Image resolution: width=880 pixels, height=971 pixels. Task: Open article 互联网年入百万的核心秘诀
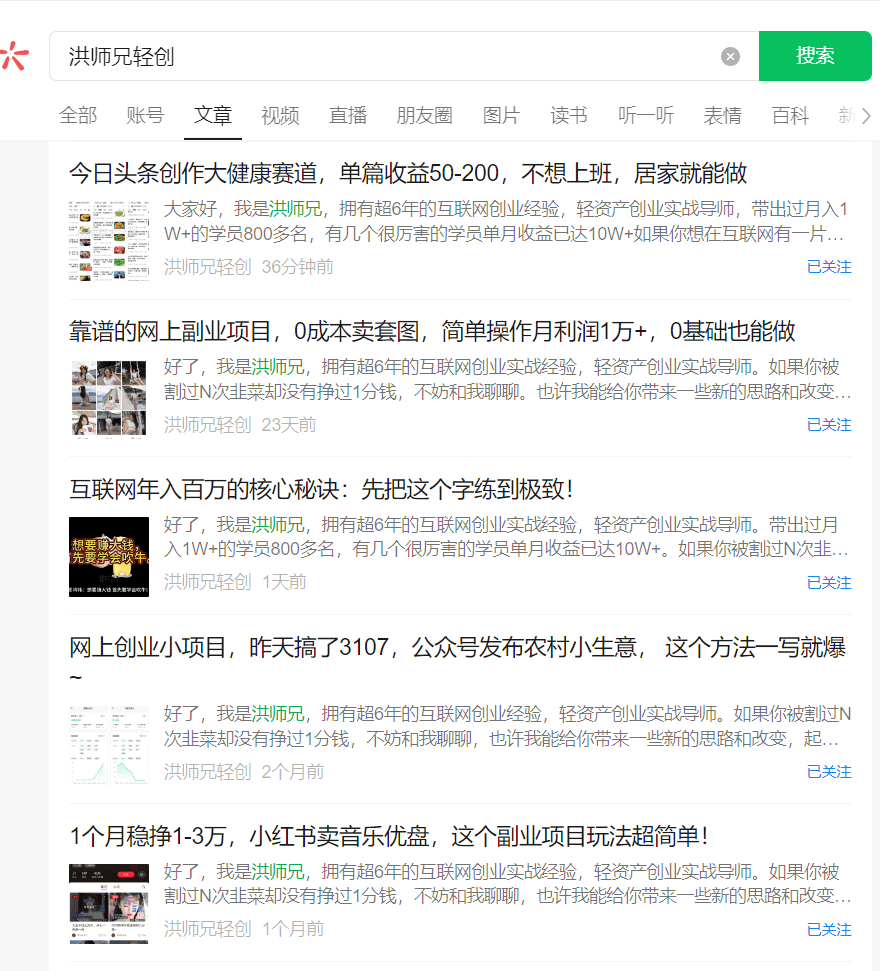tap(321, 489)
